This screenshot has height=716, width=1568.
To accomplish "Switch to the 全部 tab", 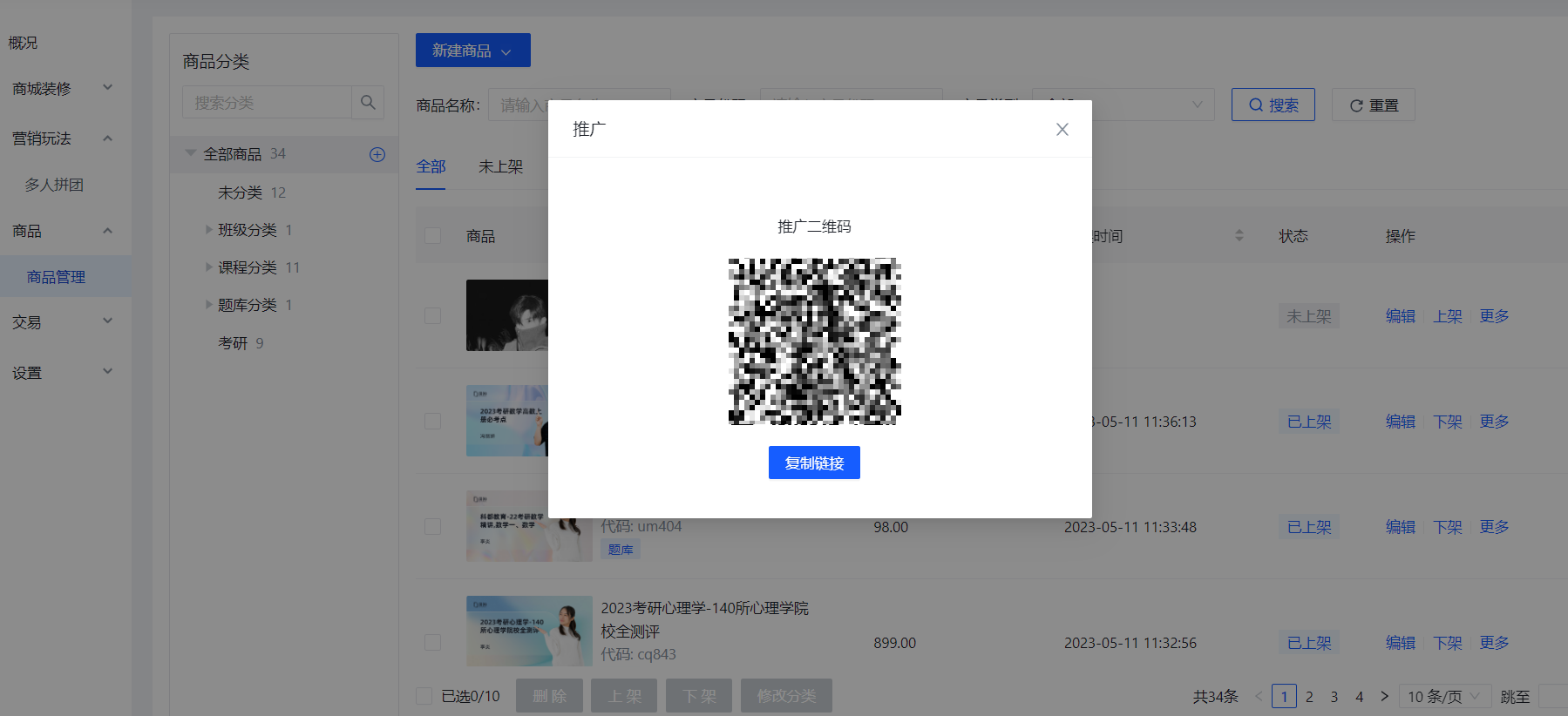I will pos(431,166).
